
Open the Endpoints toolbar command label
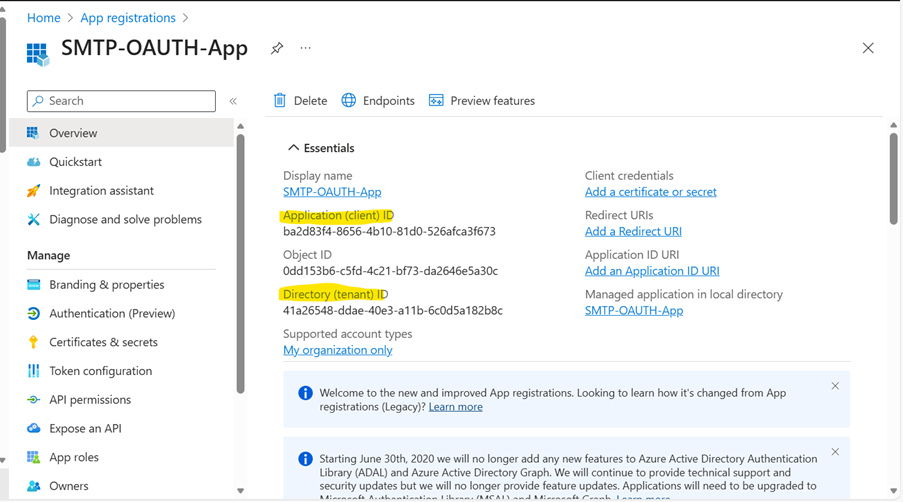(x=389, y=101)
